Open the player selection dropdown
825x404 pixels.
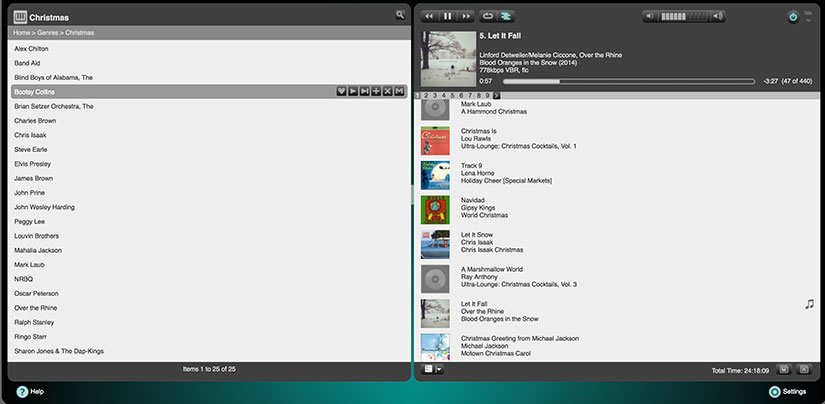[808, 17]
